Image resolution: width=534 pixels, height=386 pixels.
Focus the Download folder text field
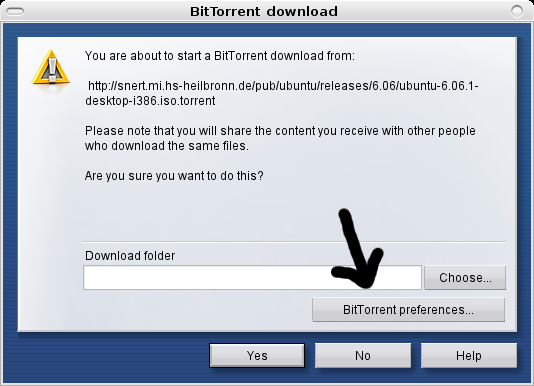[252, 278]
